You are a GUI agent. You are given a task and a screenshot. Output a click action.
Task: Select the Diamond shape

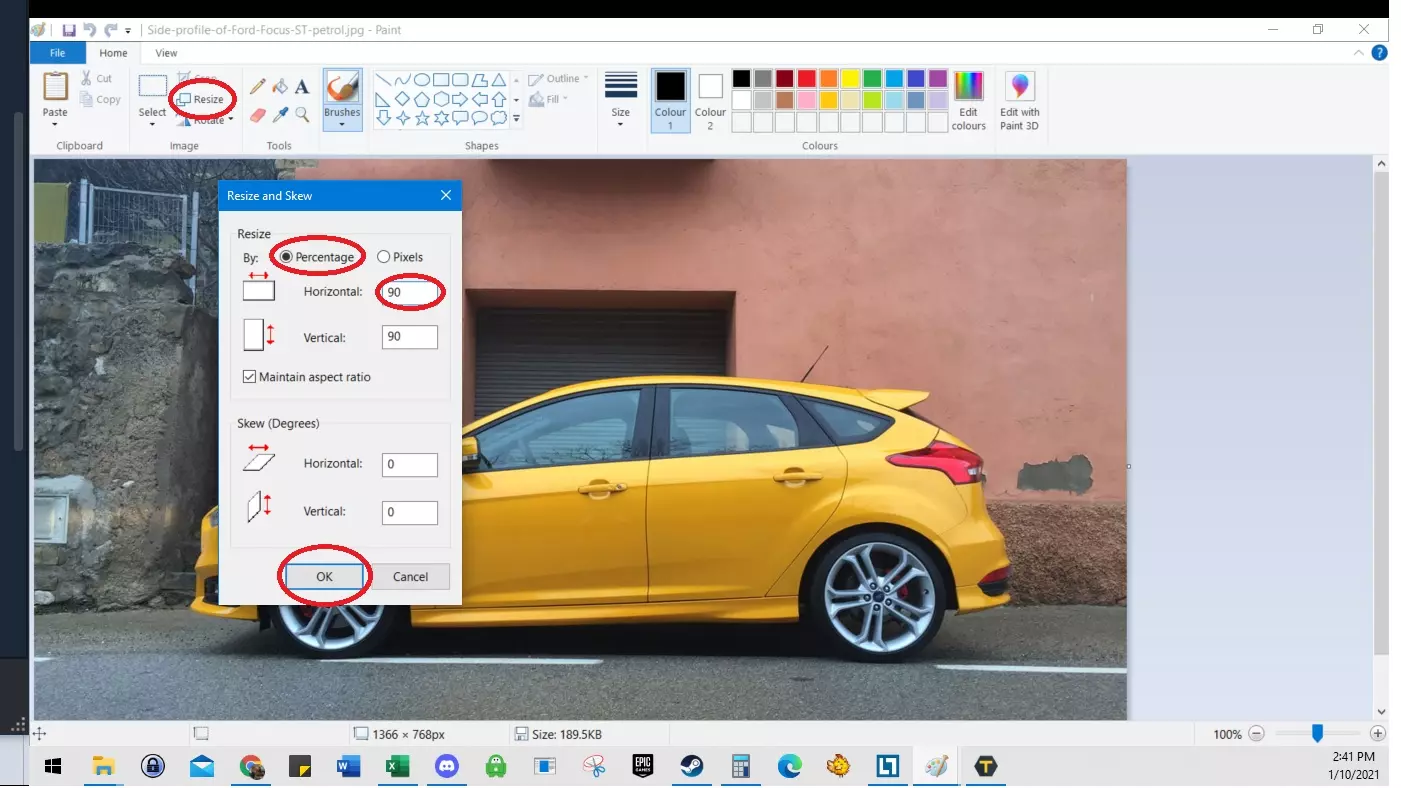[402, 99]
